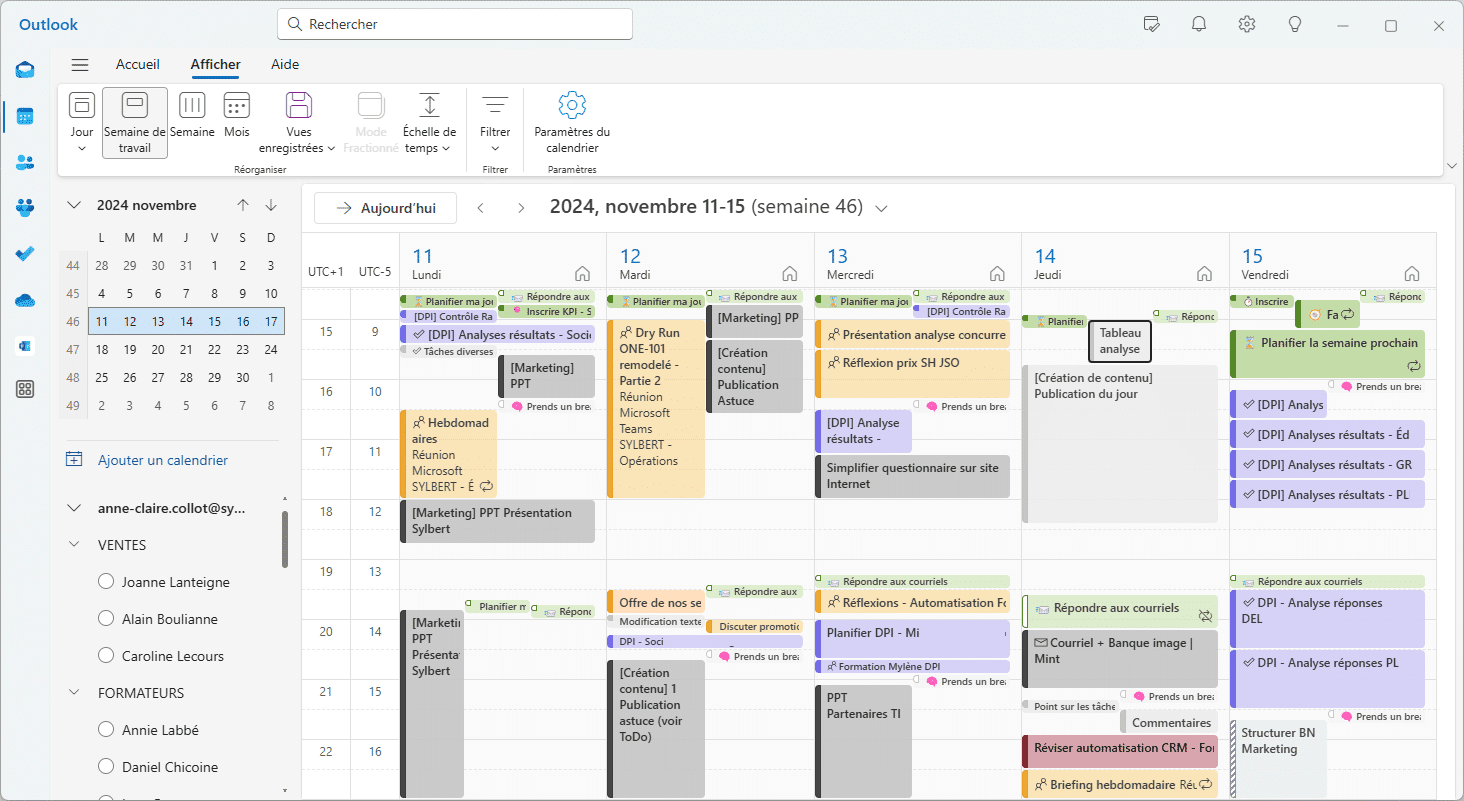Open the notifications bell icon

(x=1199, y=24)
